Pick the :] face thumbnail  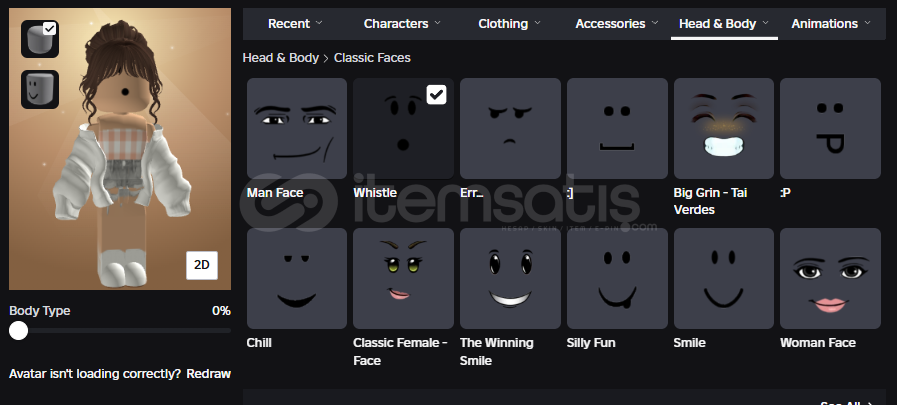(617, 128)
